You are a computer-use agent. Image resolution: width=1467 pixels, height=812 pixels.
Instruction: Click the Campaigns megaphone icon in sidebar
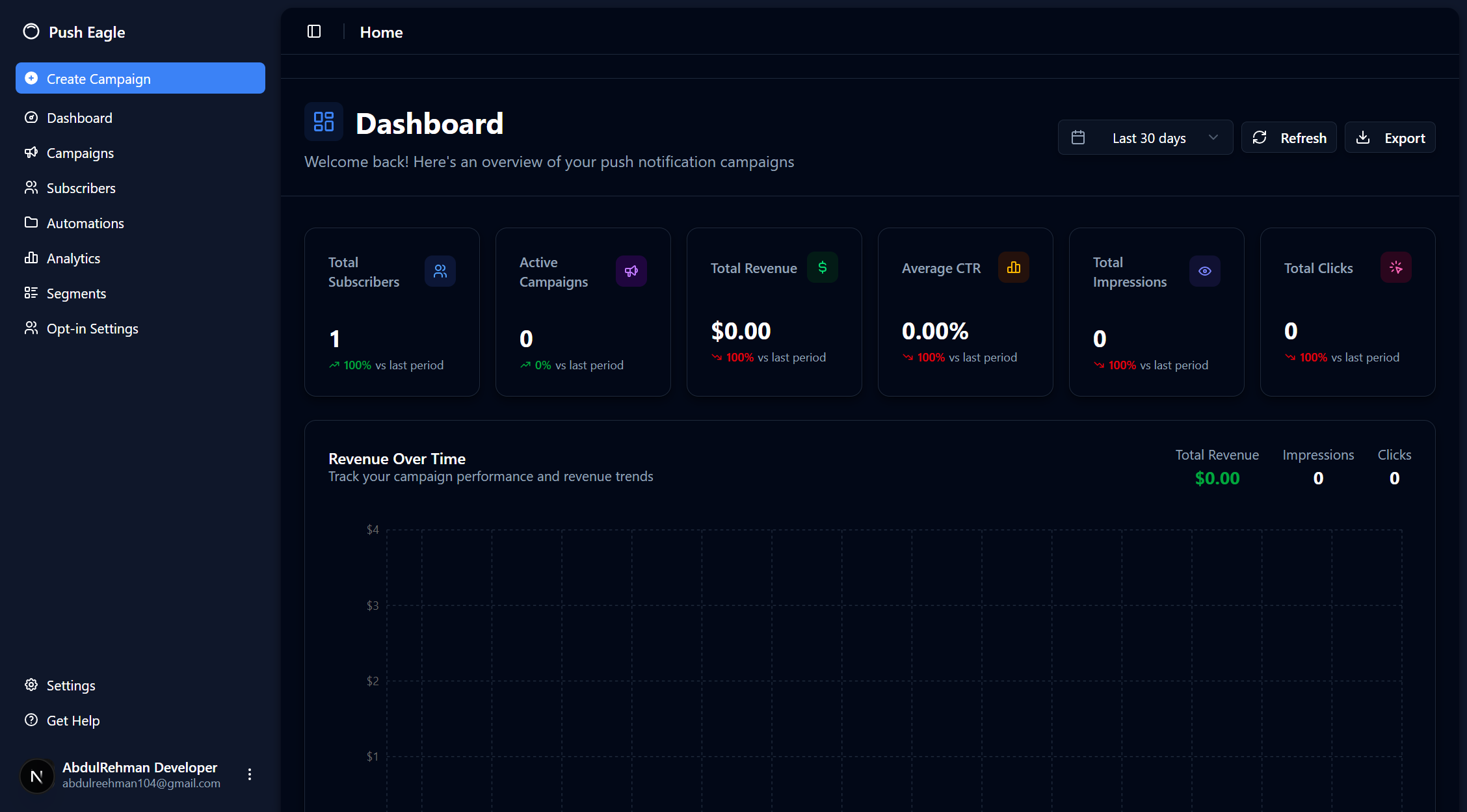pos(31,152)
